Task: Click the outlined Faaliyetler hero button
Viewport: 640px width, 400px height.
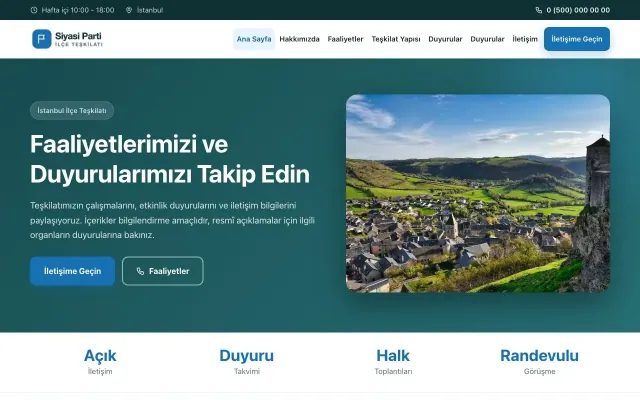Action: tap(162, 271)
